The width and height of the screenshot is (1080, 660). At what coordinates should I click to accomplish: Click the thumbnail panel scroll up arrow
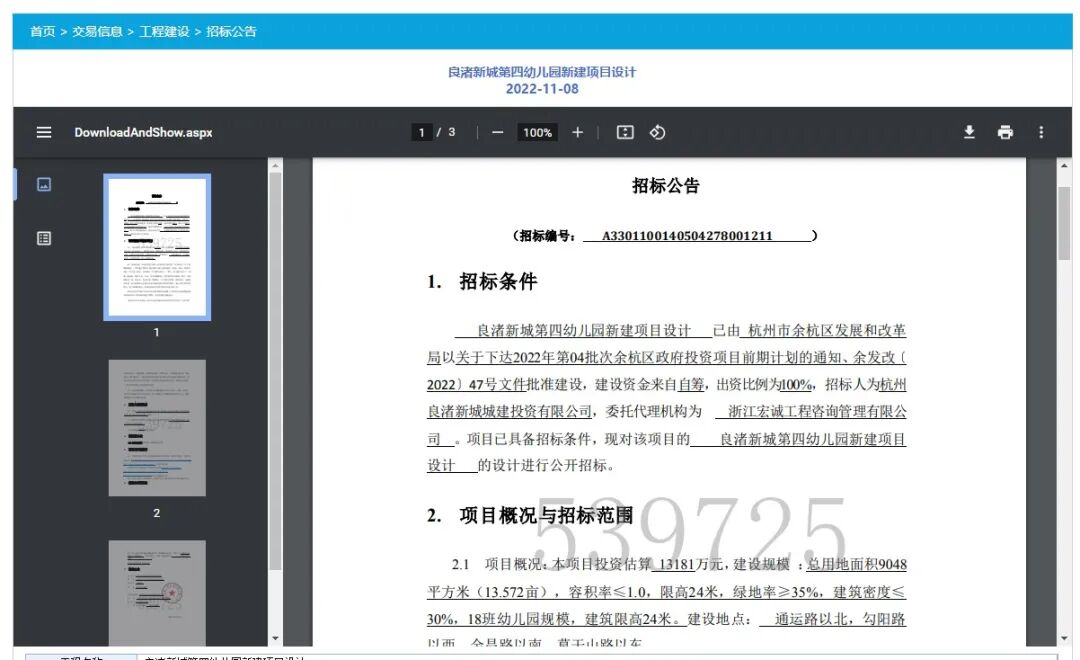tap(276, 165)
